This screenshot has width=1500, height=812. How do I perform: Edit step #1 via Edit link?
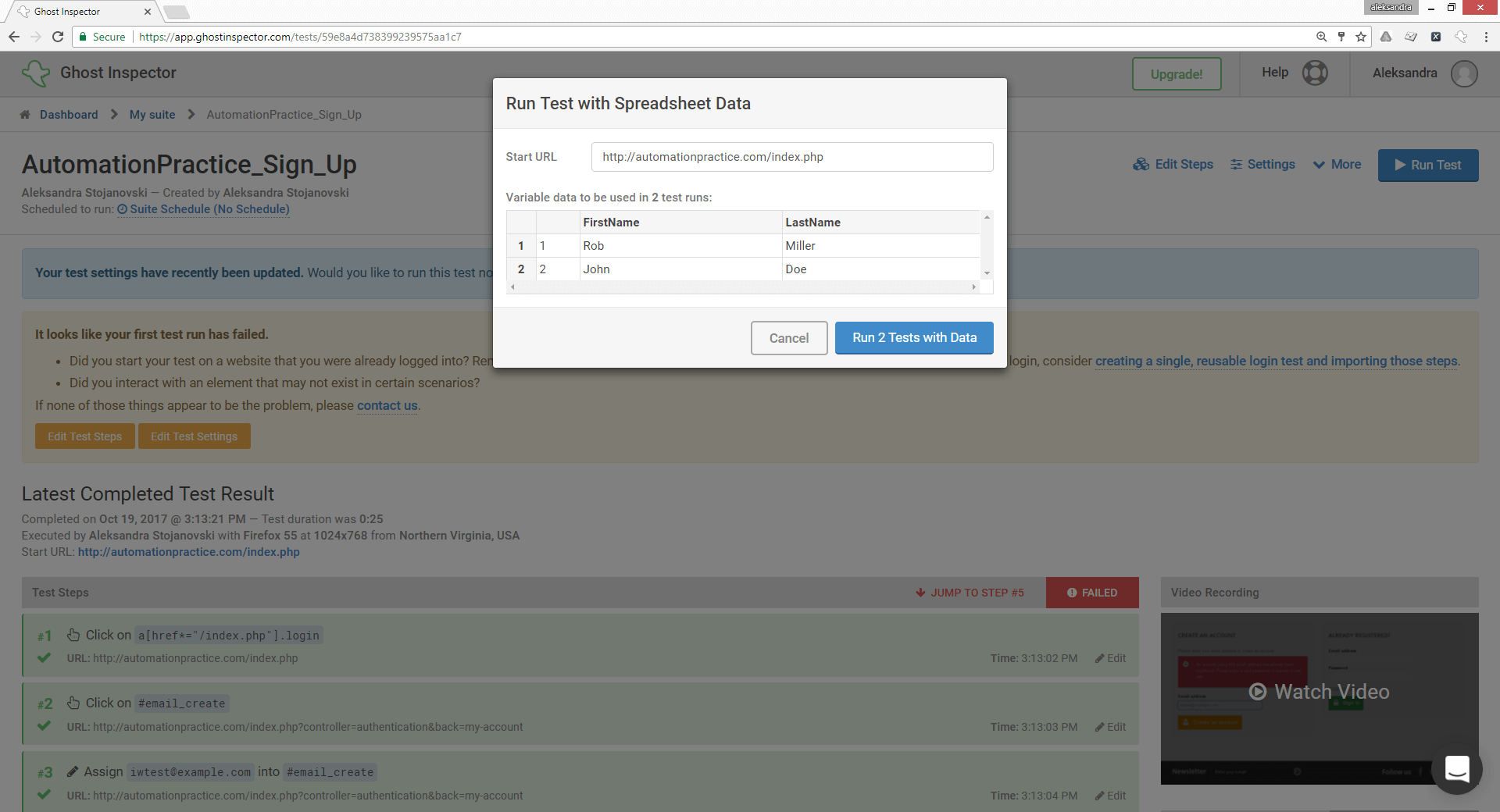[1110, 658]
